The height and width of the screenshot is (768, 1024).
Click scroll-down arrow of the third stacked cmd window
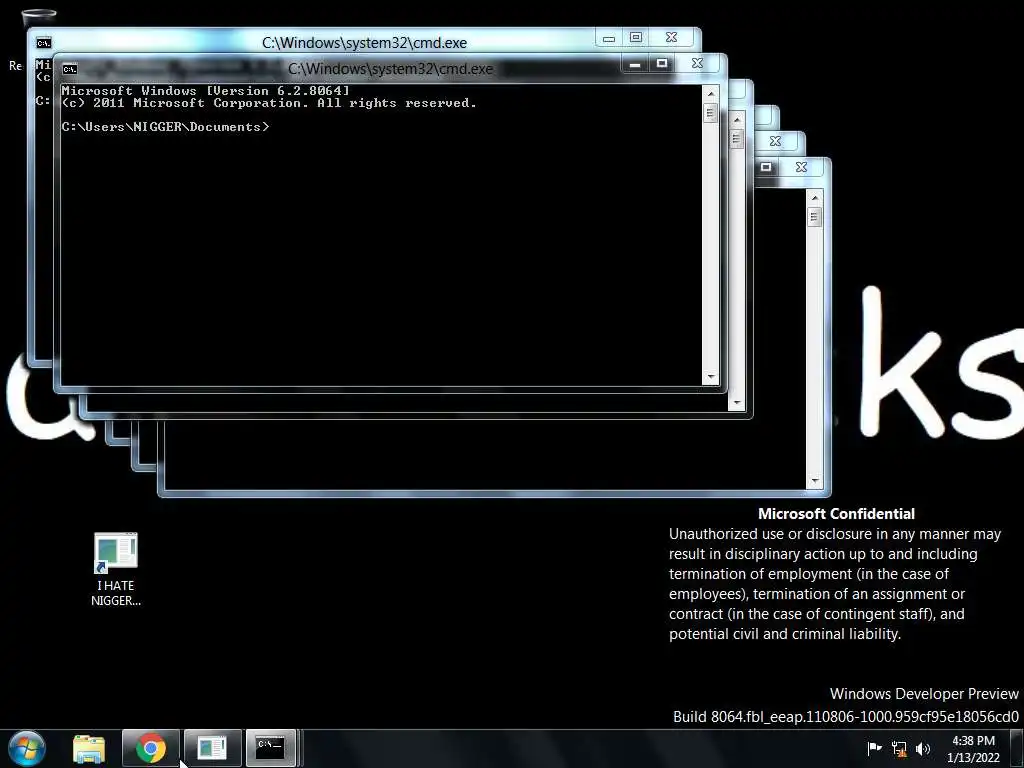(x=737, y=403)
